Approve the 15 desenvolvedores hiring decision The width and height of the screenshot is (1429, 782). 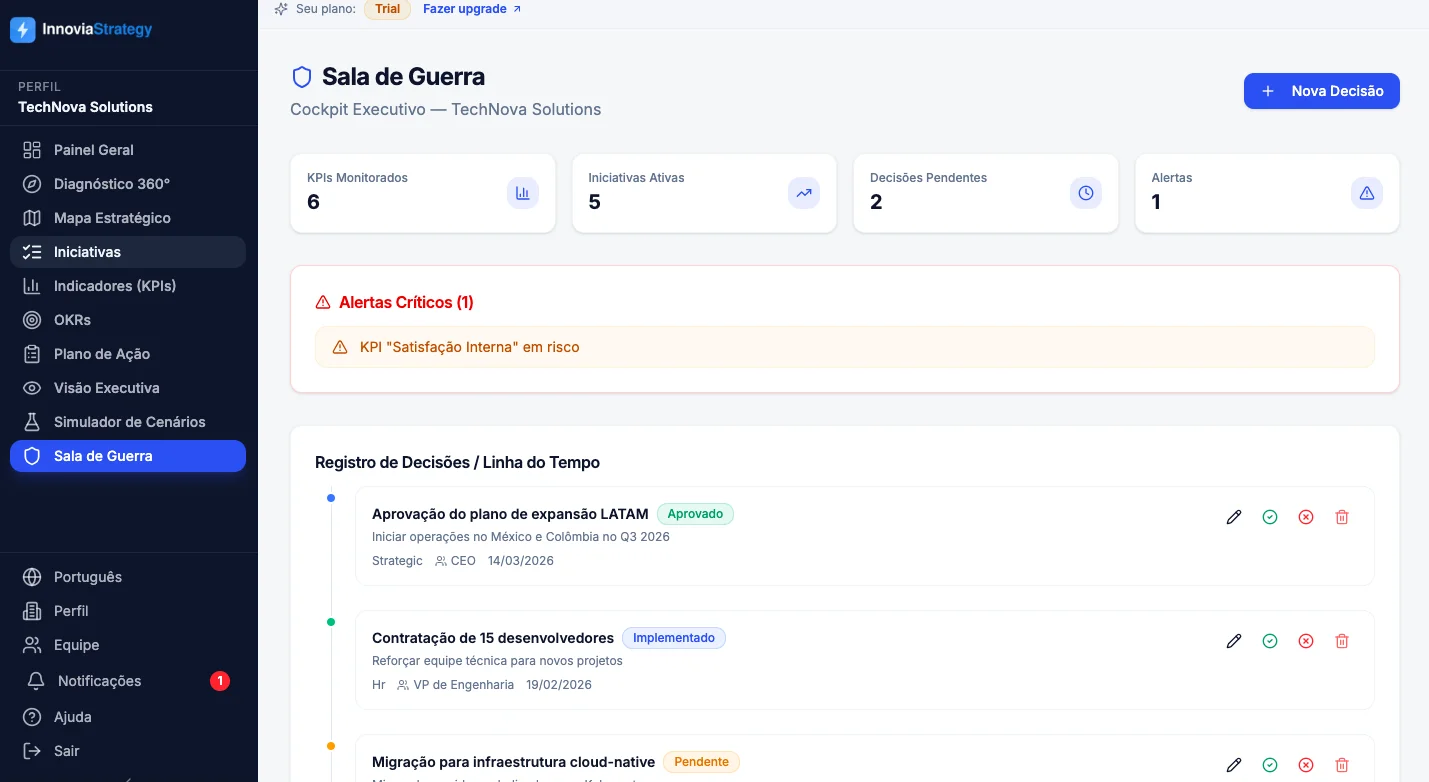tap(1270, 641)
